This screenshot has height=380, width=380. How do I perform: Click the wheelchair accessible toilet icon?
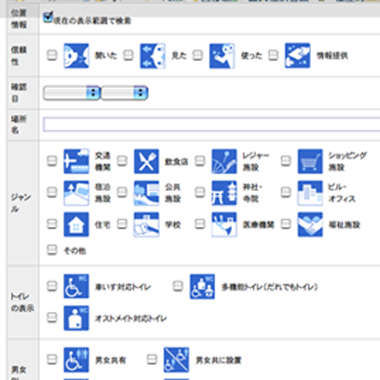pyautogui.click(x=76, y=286)
